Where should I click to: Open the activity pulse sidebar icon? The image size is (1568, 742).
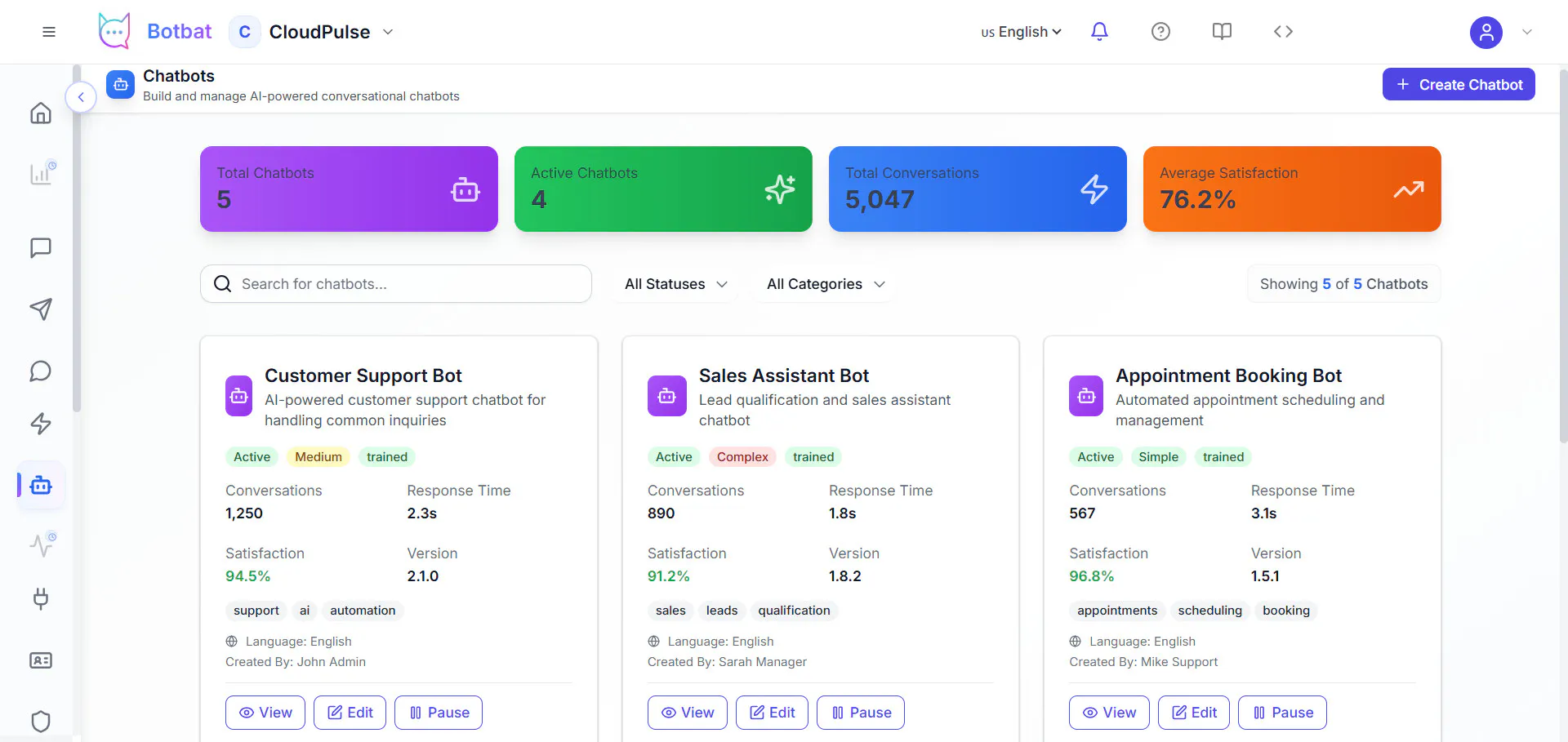tap(41, 544)
